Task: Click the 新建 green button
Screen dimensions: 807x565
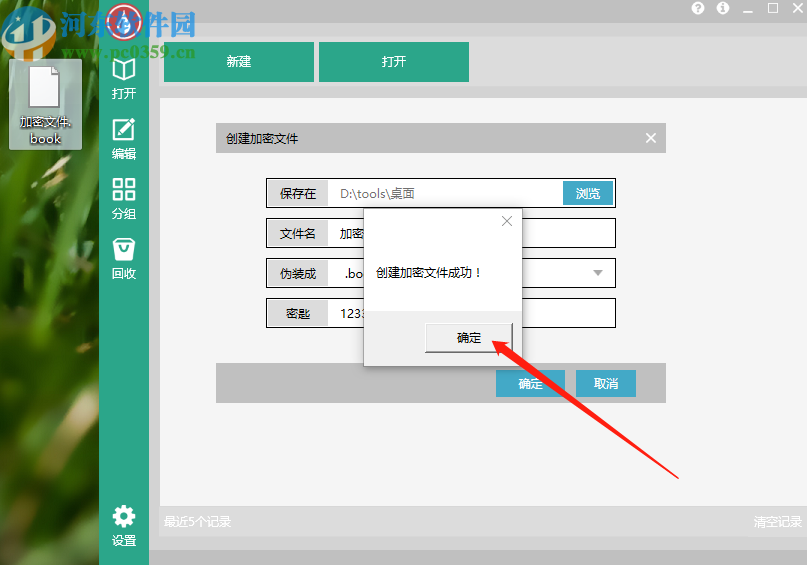Action: click(239, 62)
